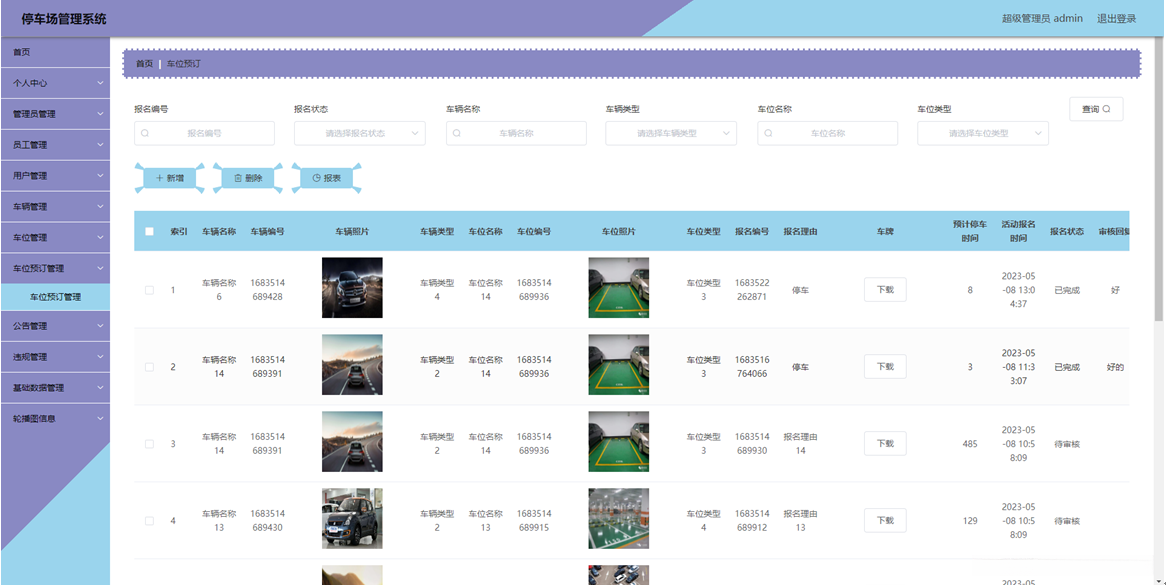This screenshot has height=585, width=1166.
Task: Focus the 报名编号 input field
Action: pos(204,134)
